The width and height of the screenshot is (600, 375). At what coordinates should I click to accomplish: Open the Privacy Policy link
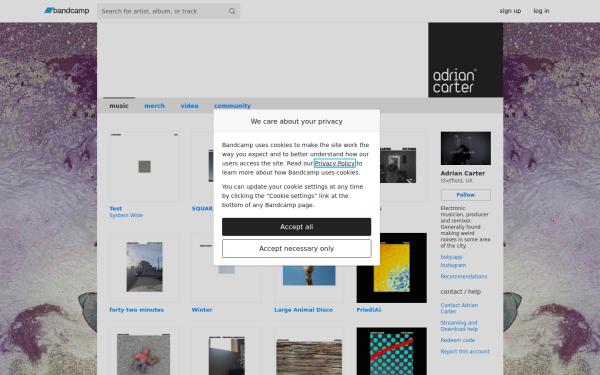coord(334,163)
